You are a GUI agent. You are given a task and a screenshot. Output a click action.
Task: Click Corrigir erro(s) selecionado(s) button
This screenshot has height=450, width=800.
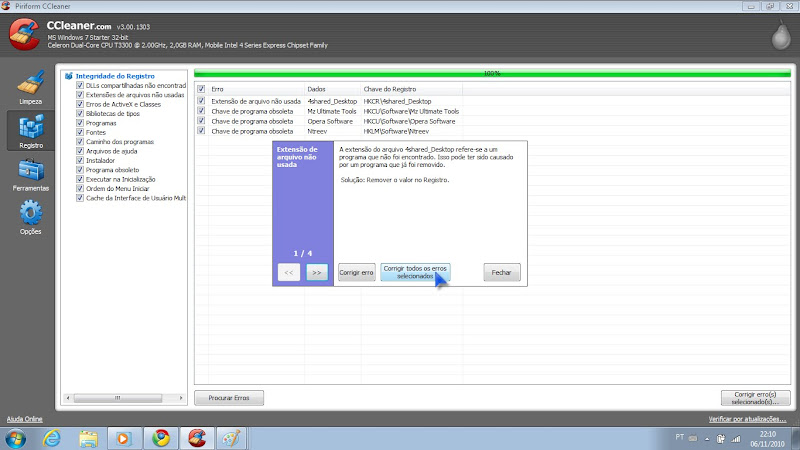tap(756, 398)
